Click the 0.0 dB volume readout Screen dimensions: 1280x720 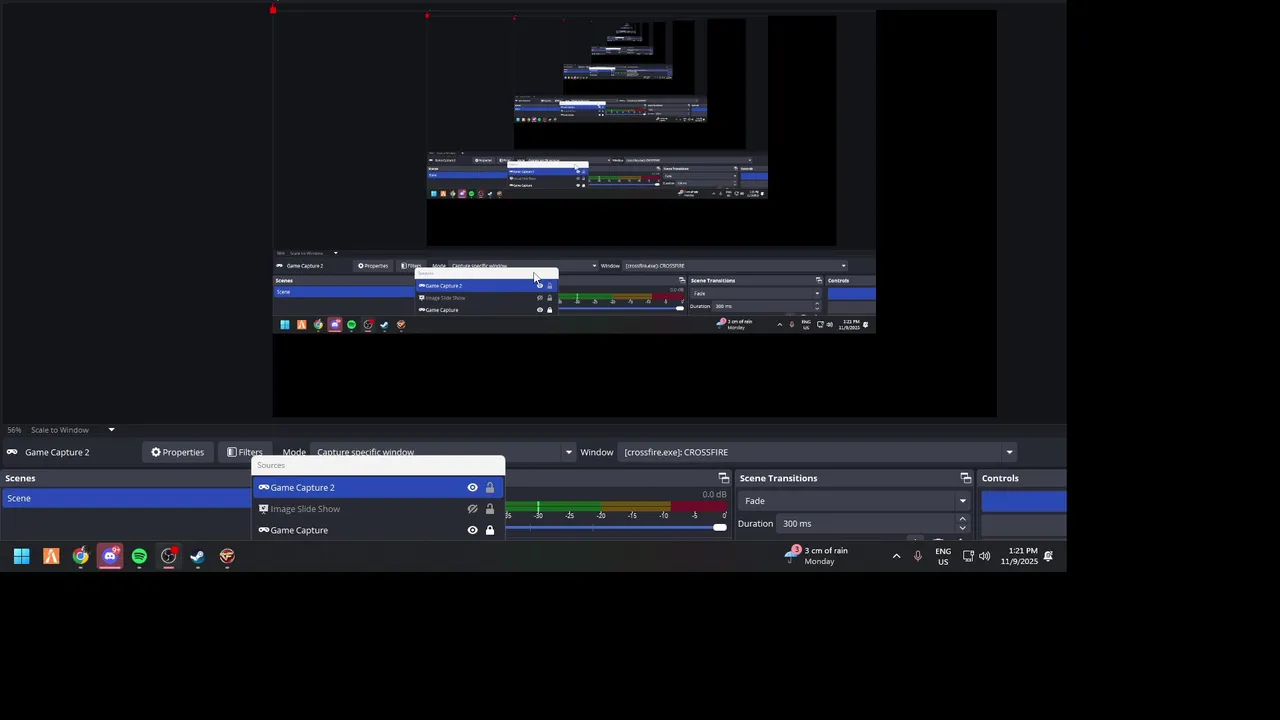[714, 495]
